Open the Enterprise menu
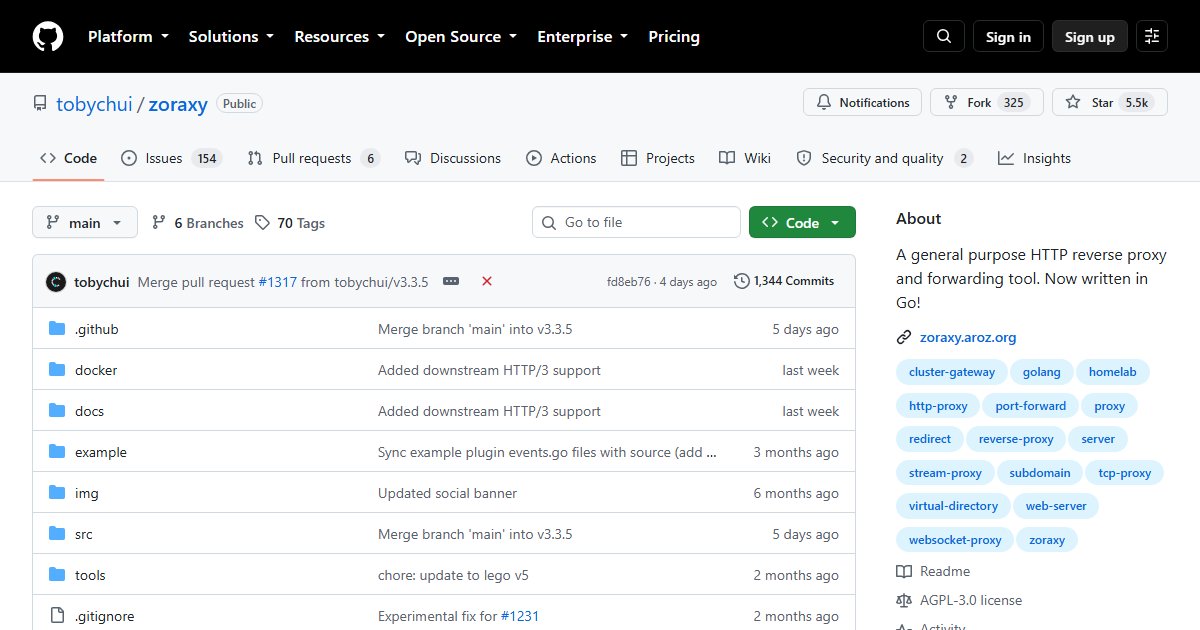 tap(583, 37)
